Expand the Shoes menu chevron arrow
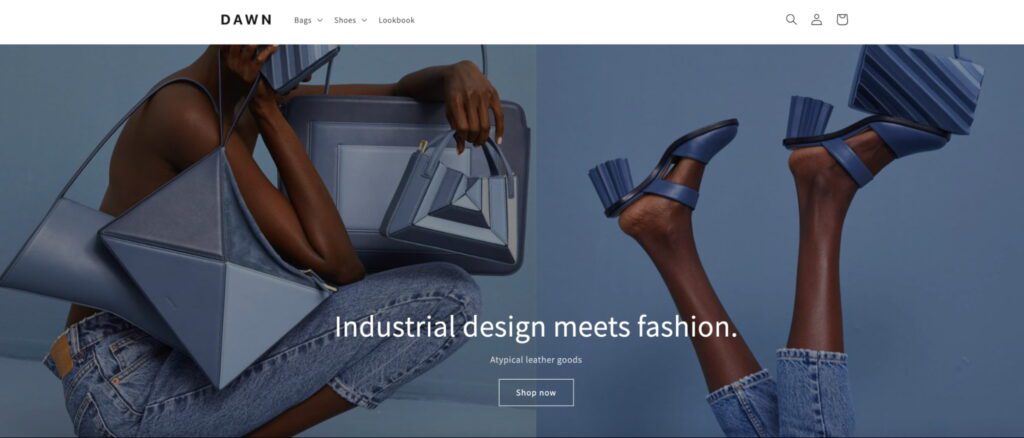The image size is (1024, 438). pos(364,20)
